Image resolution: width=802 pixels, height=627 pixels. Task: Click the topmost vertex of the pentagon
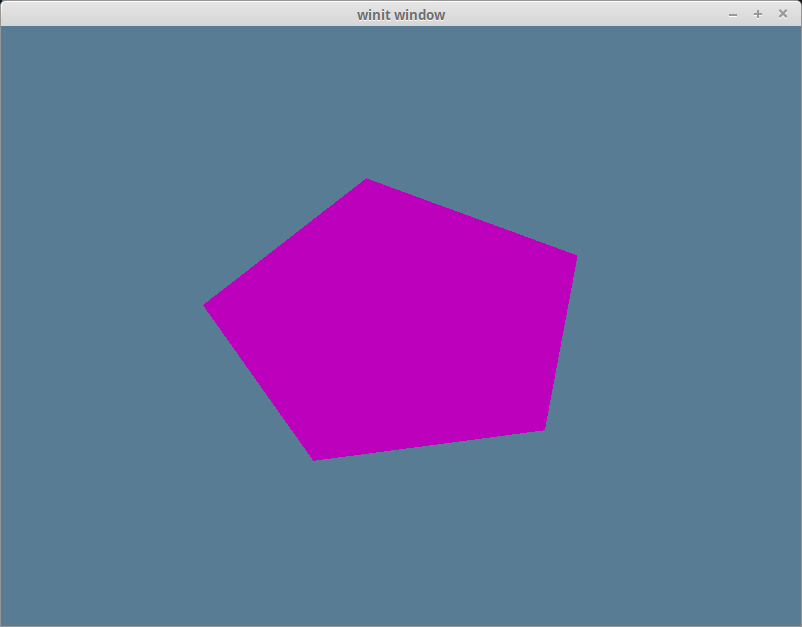[368, 180]
